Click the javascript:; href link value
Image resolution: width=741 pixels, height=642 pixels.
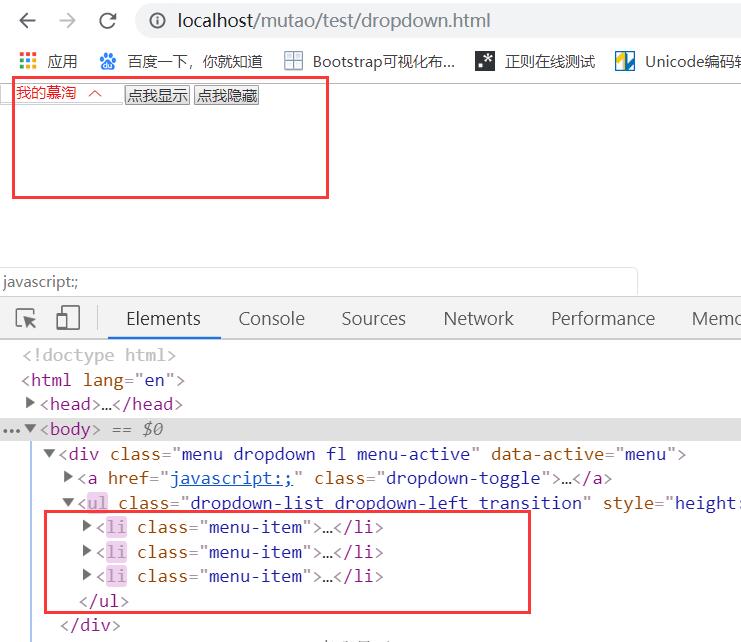[232, 479]
